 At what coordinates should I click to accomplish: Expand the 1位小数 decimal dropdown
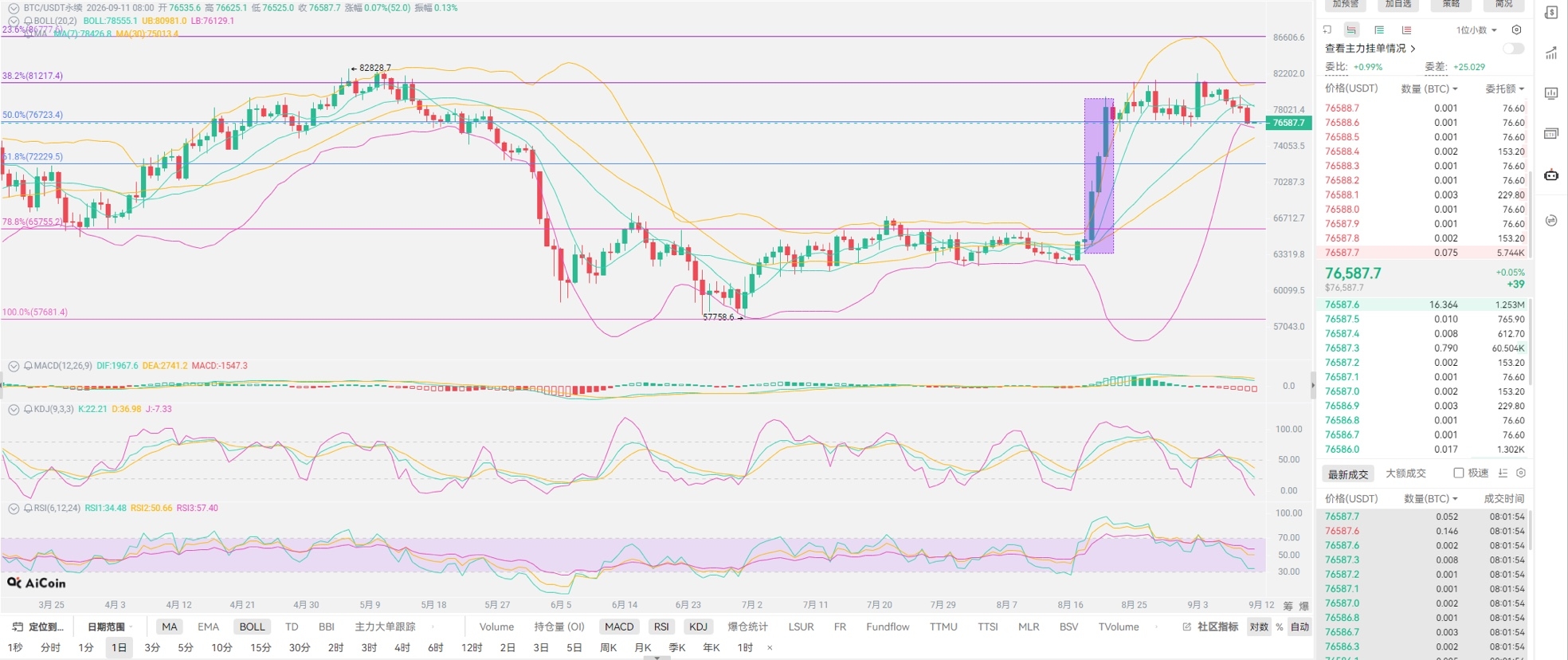click(1476, 30)
